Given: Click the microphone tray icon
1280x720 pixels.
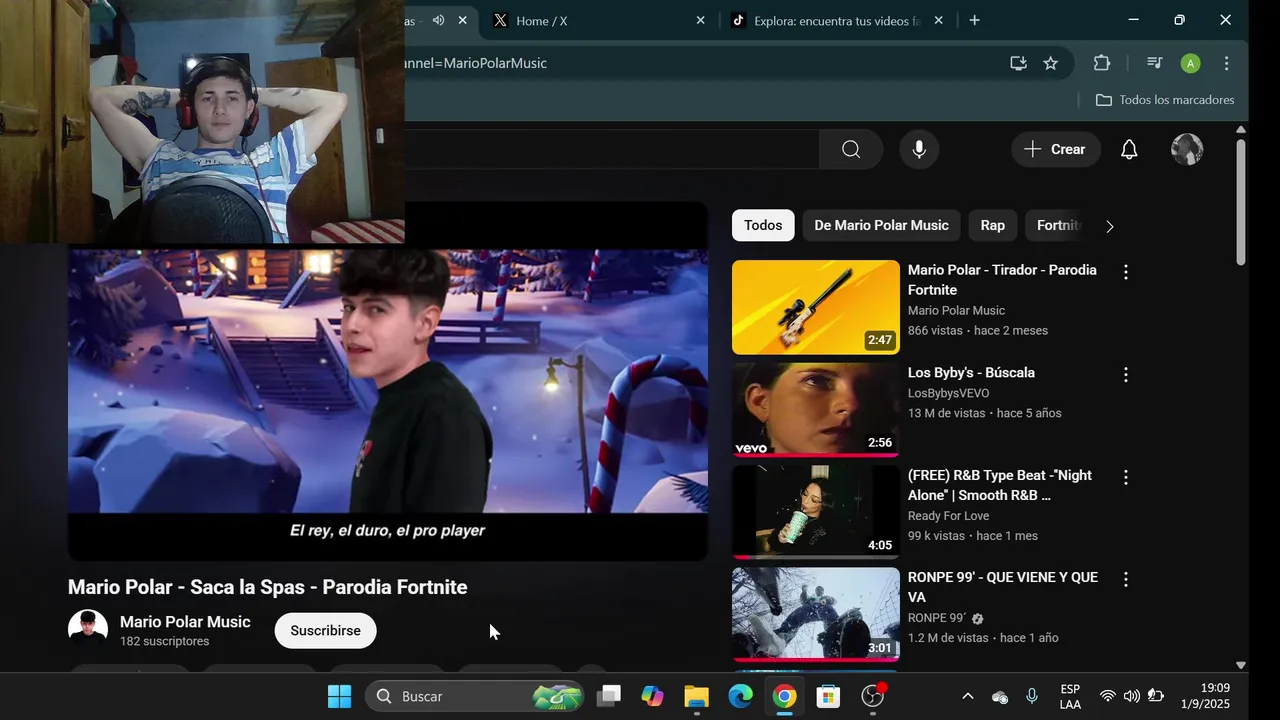Looking at the screenshot, I should pyautogui.click(x=1032, y=696).
